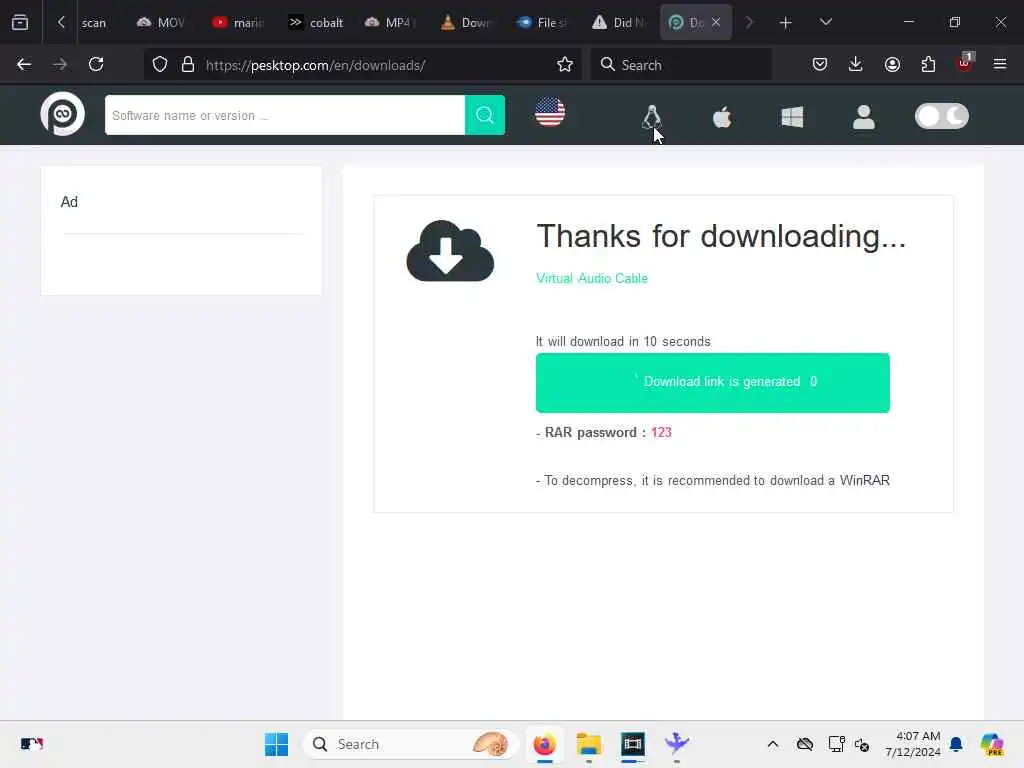Reload the page with the refresh icon

click(96, 65)
